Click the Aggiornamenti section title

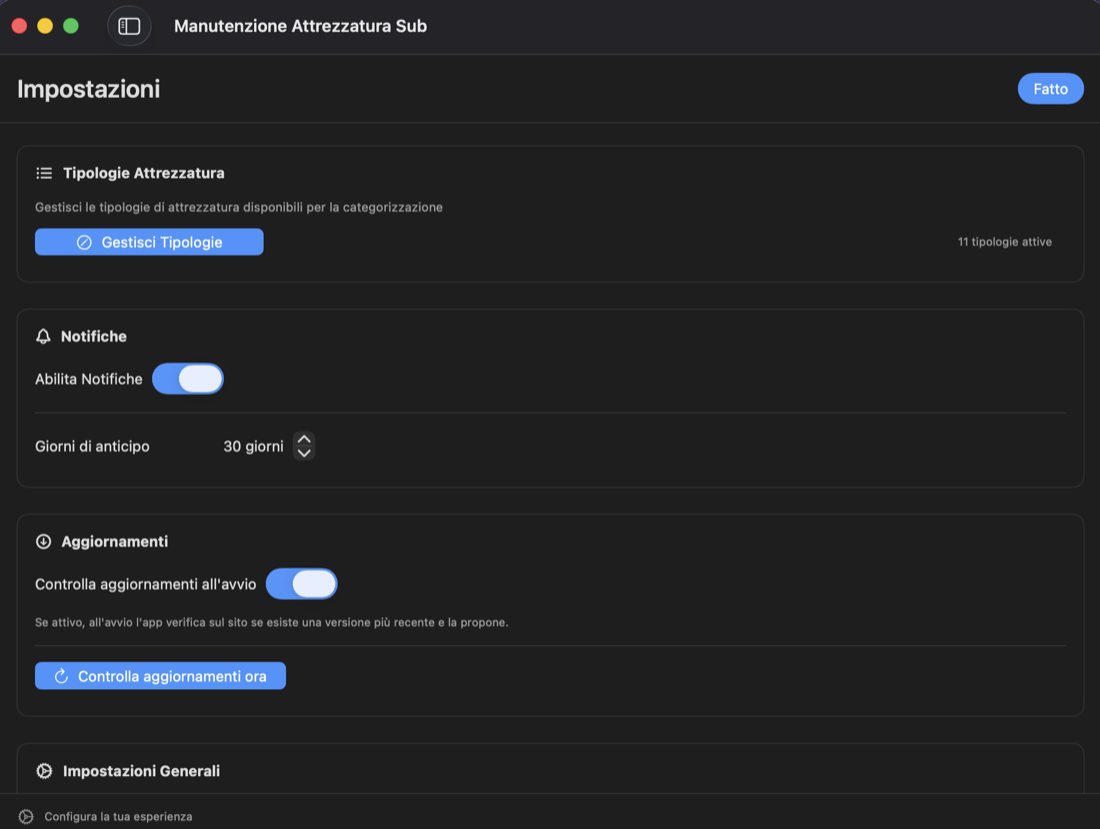tap(114, 541)
